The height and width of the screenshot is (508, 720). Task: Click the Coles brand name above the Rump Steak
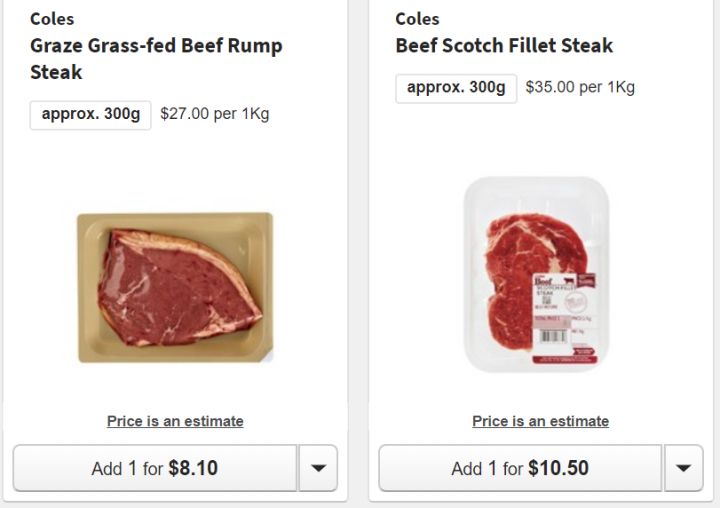tap(52, 19)
